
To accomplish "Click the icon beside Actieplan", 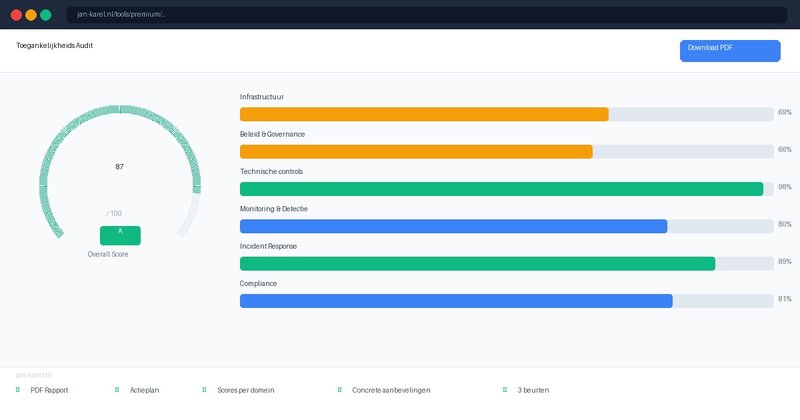I will (117, 390).
